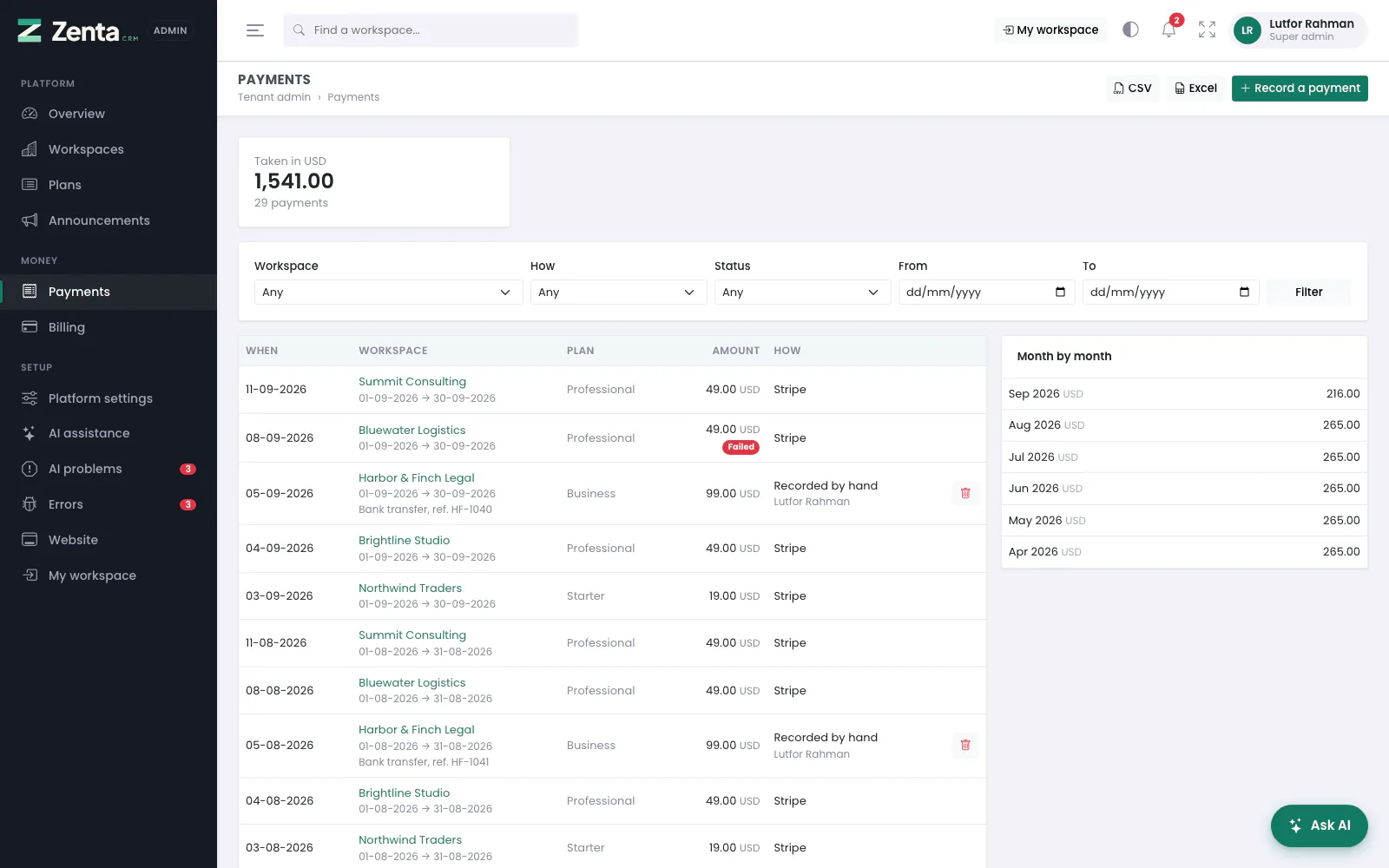Toggle the sidebar hamburger menu
The image size is (1389, 868).
[254, 30]
